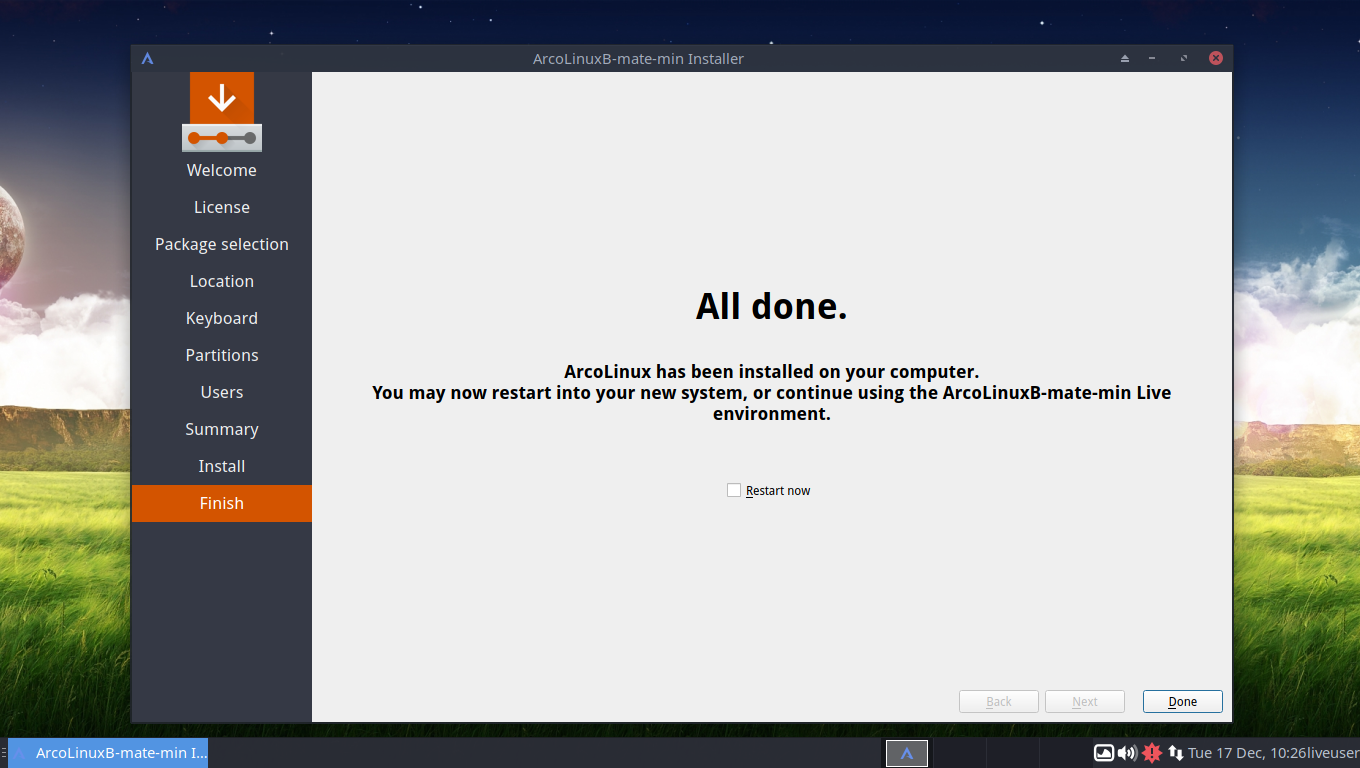Click the Package selection step in sidebar
This screenshot has width=1360, height=768.
coord(222,244)
